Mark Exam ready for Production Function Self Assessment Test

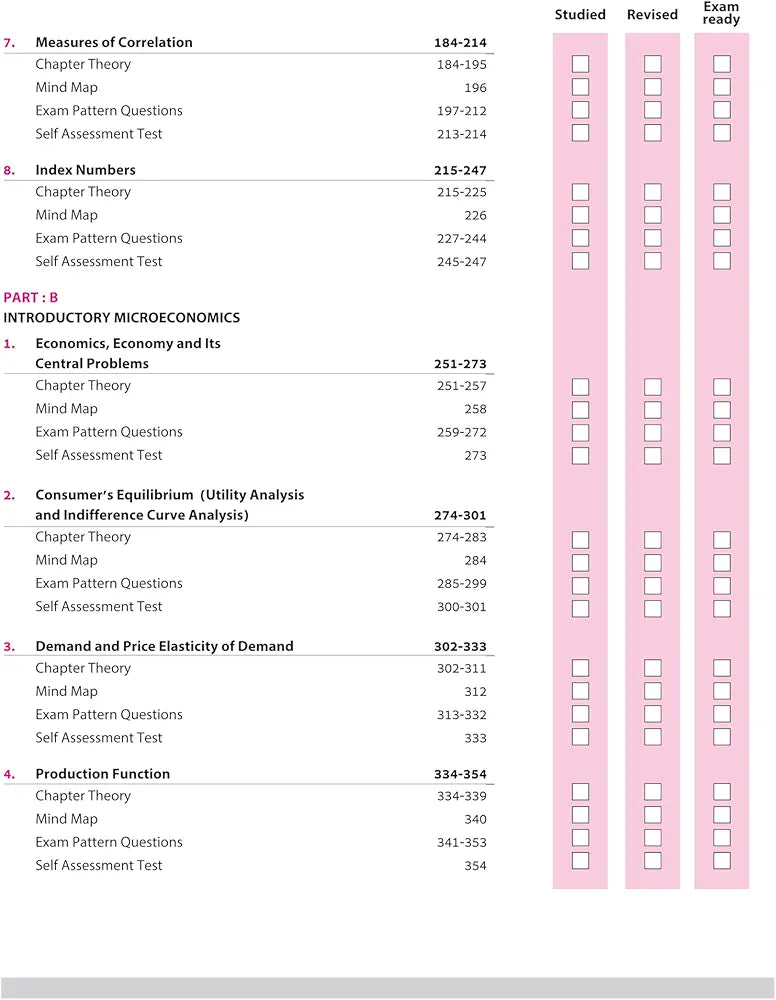coord(722,861)
